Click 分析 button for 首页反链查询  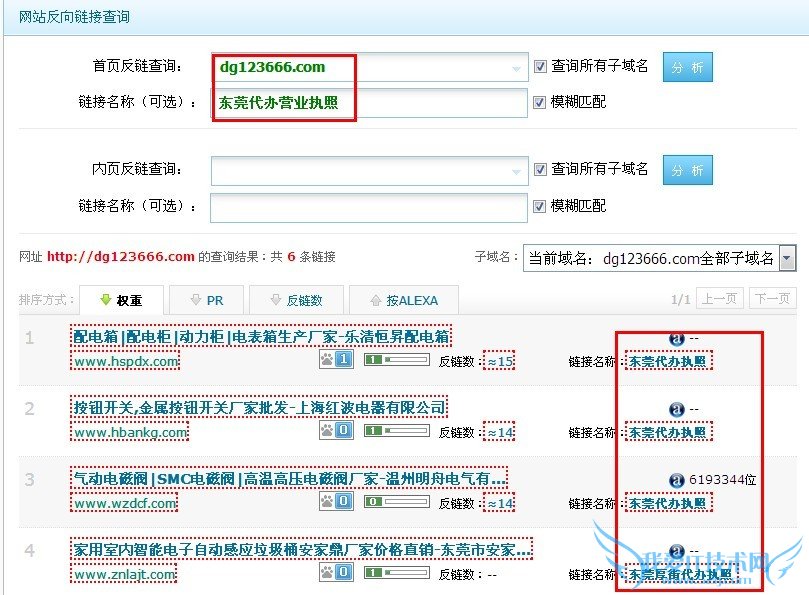(x=688, y=67)
